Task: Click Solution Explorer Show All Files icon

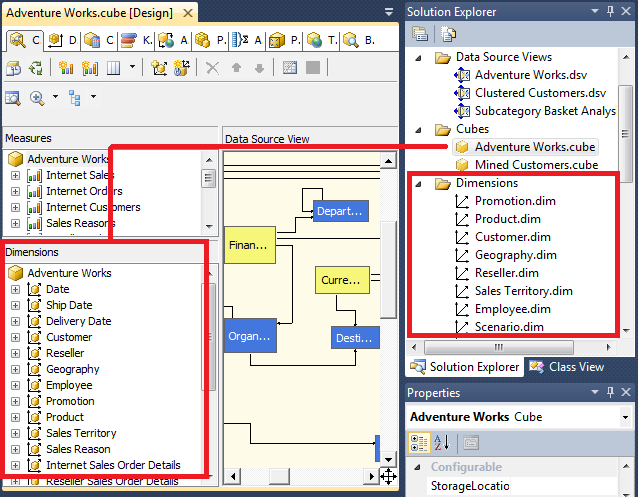Action: 448,34
